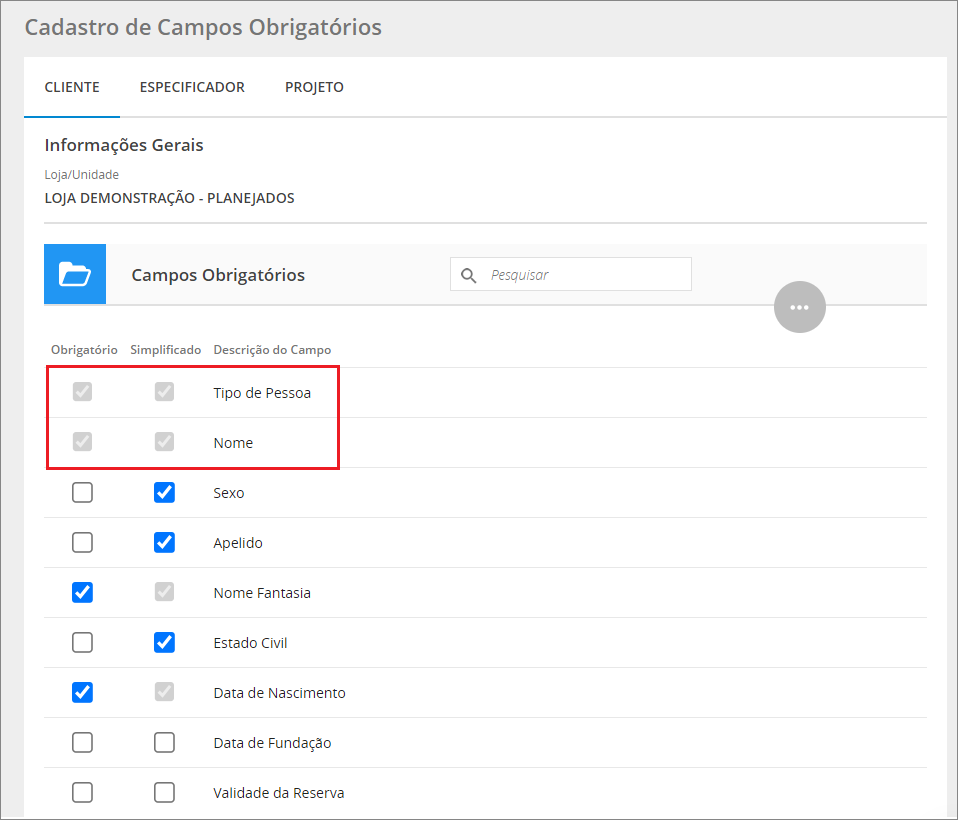Uncheck Simplificado for Estado Civil
This screenshot has width=958, height=820.
pyautogui.click(x=165, y=642)
